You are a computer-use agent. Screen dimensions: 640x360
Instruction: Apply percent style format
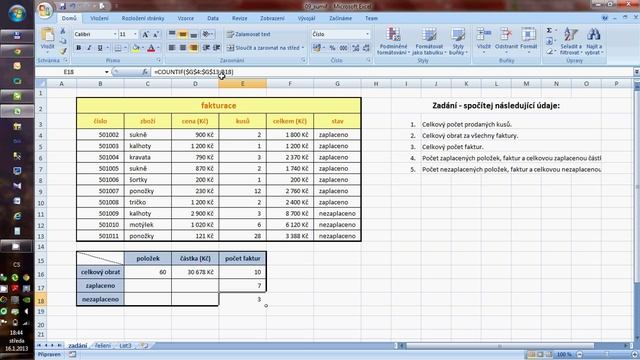coord(332,48)
